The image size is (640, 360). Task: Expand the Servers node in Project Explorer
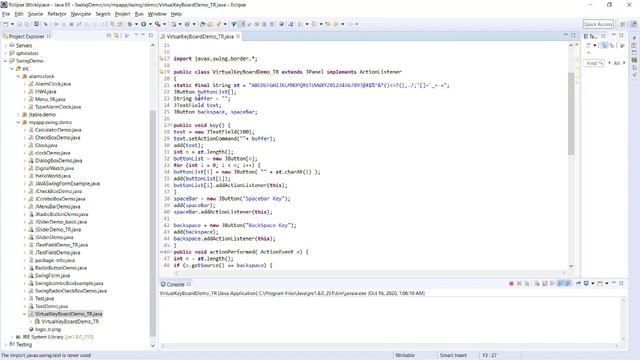(6, 45)
